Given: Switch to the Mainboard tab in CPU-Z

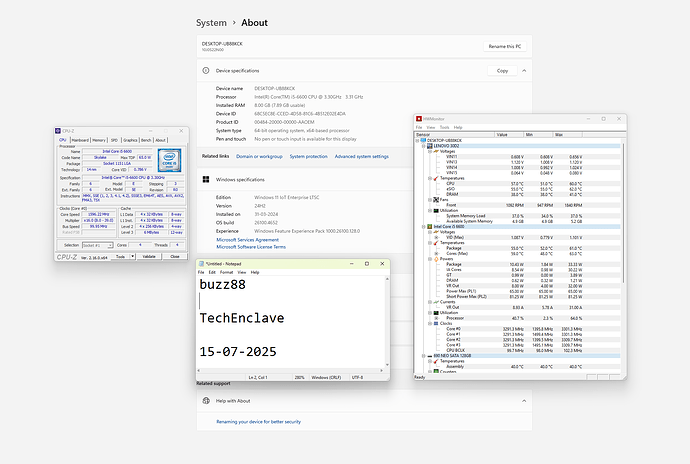Looking at the screenshot, I should click(x=80, y=140).
